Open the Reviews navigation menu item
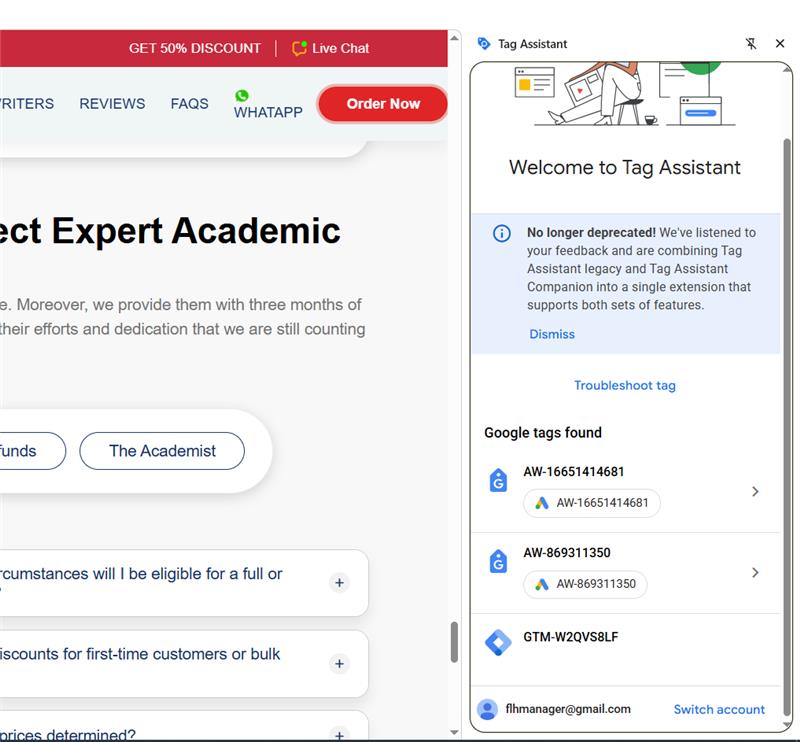The height and width of the screenshot is (742, 800). pos(112,104)
